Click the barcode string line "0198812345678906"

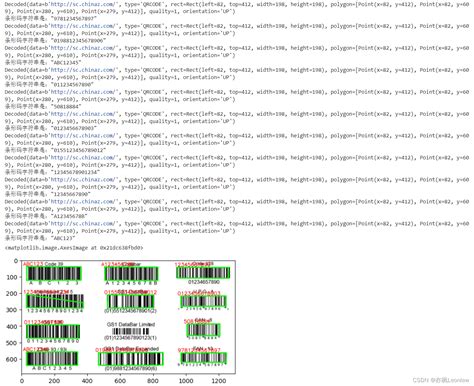[55, 41]
